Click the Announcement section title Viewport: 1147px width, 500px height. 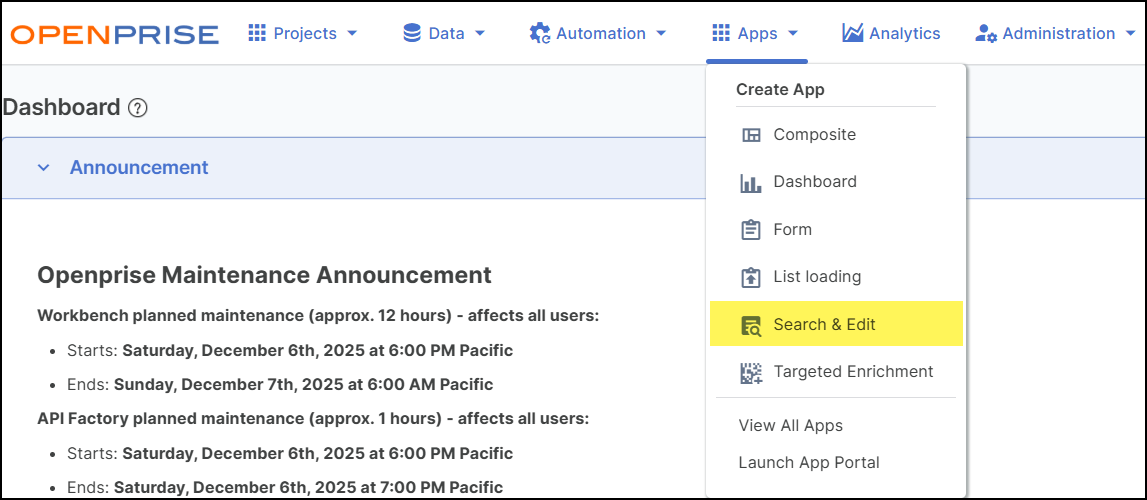139,167
